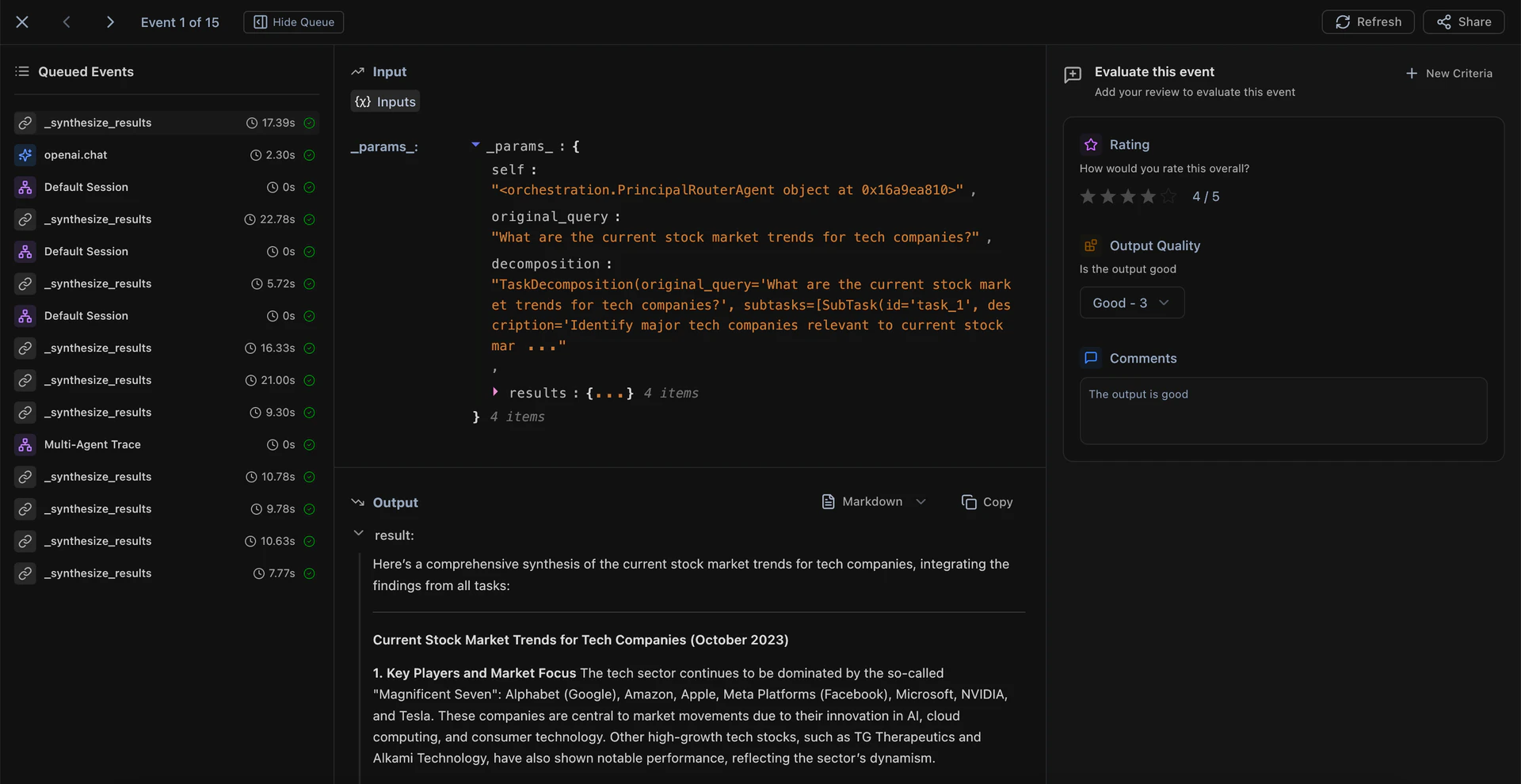Click the Multi-Agent Trace session icon
The image size is (1521, 784).
[x=25, y=445]
